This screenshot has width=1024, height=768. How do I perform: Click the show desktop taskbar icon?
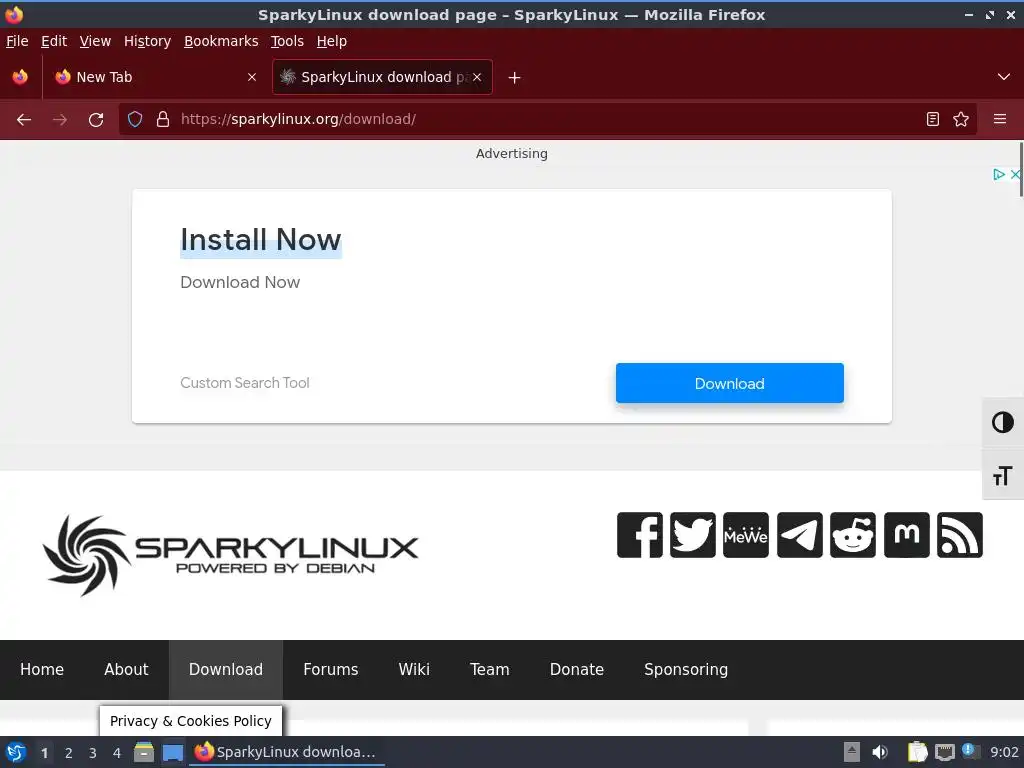(x=172, y=752)
